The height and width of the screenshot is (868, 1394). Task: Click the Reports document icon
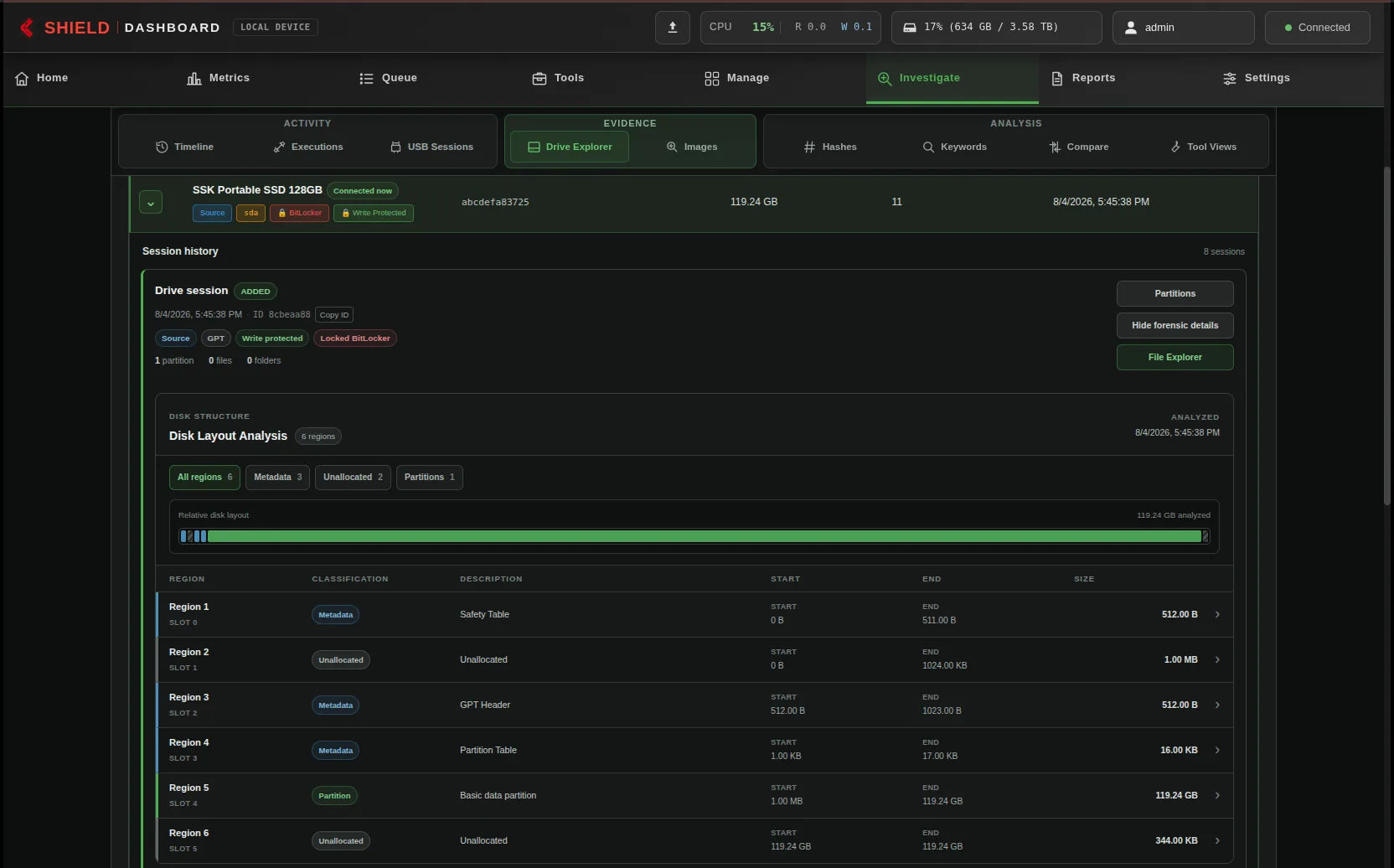coord(1057,78)
